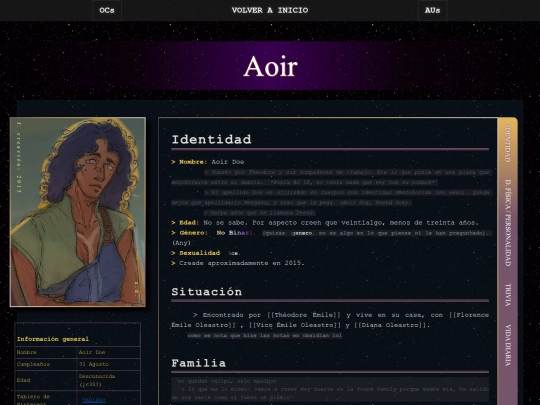
Task: Click 'Creade aproximadamente en 2015' line
Action: (x=238, y=263)
